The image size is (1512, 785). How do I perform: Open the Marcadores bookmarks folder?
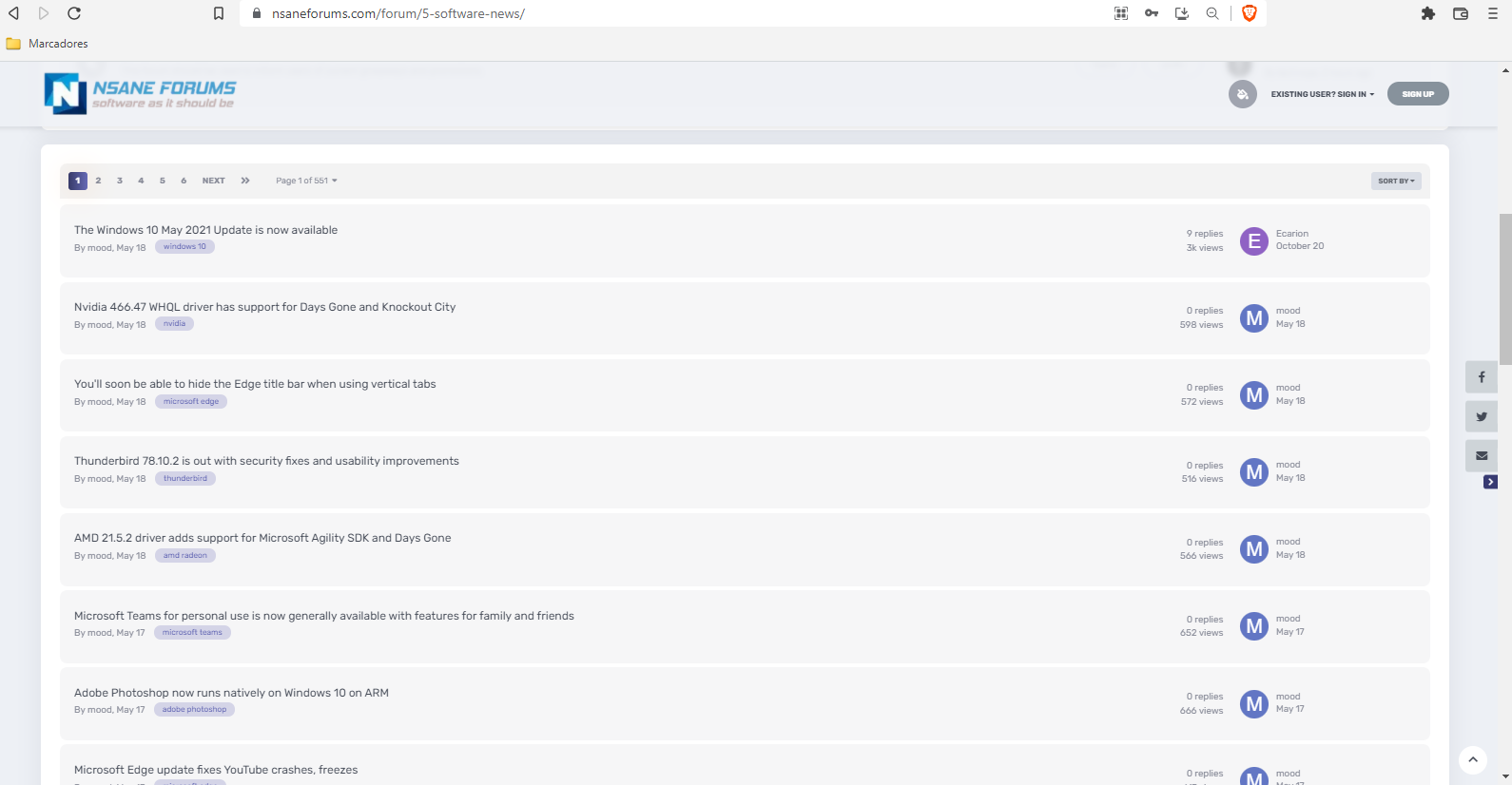click(x=48, y=44)
